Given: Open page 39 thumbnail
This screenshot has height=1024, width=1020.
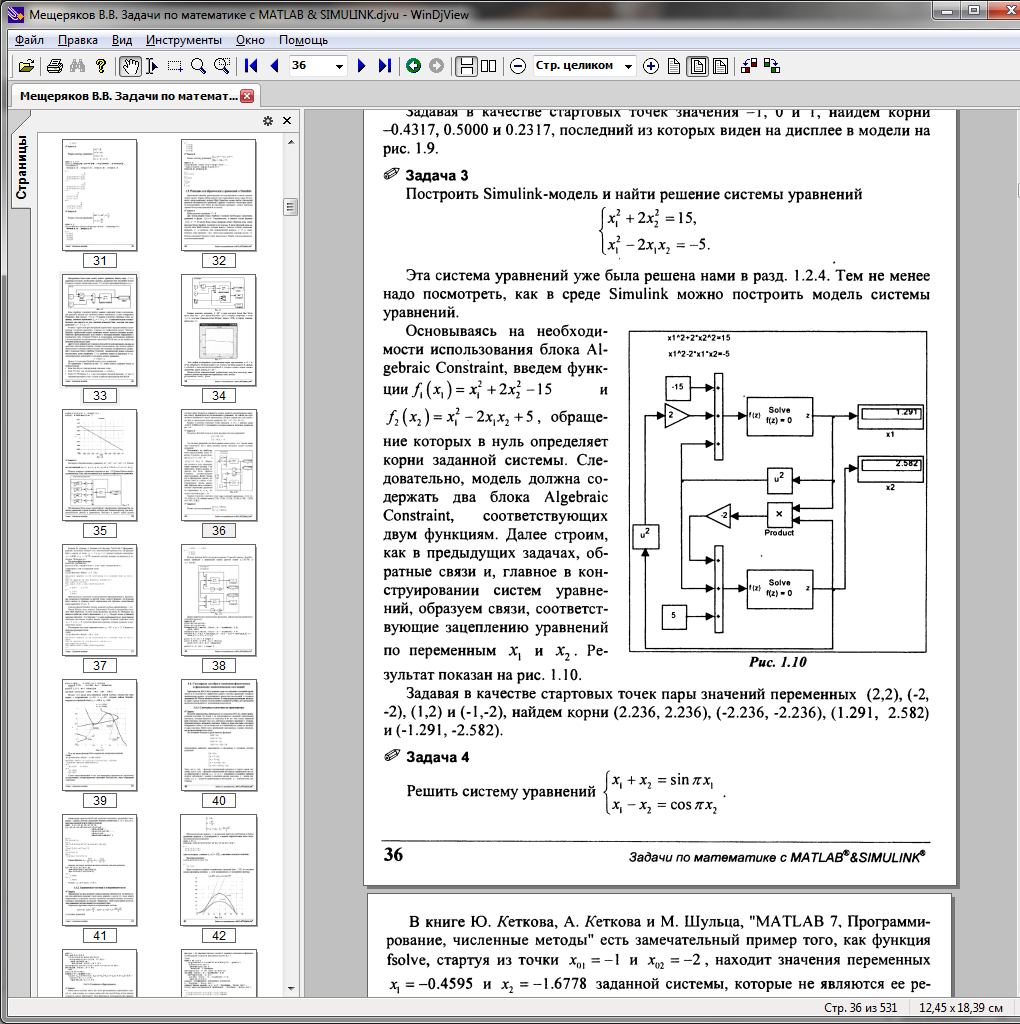Looking at the screenshot, I should pyautogui.click(x=100, y=735).
